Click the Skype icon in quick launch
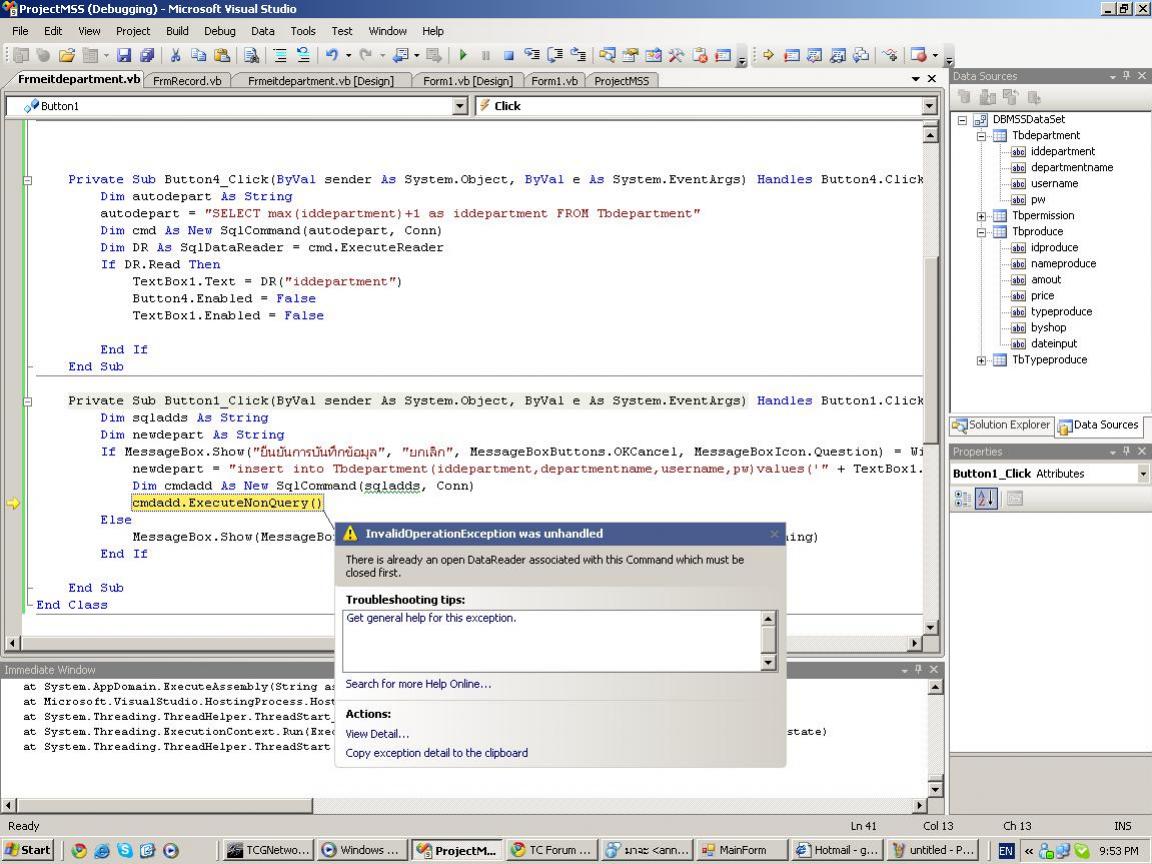The width and height of the screenshot is (1152, 864). point(125,850)
